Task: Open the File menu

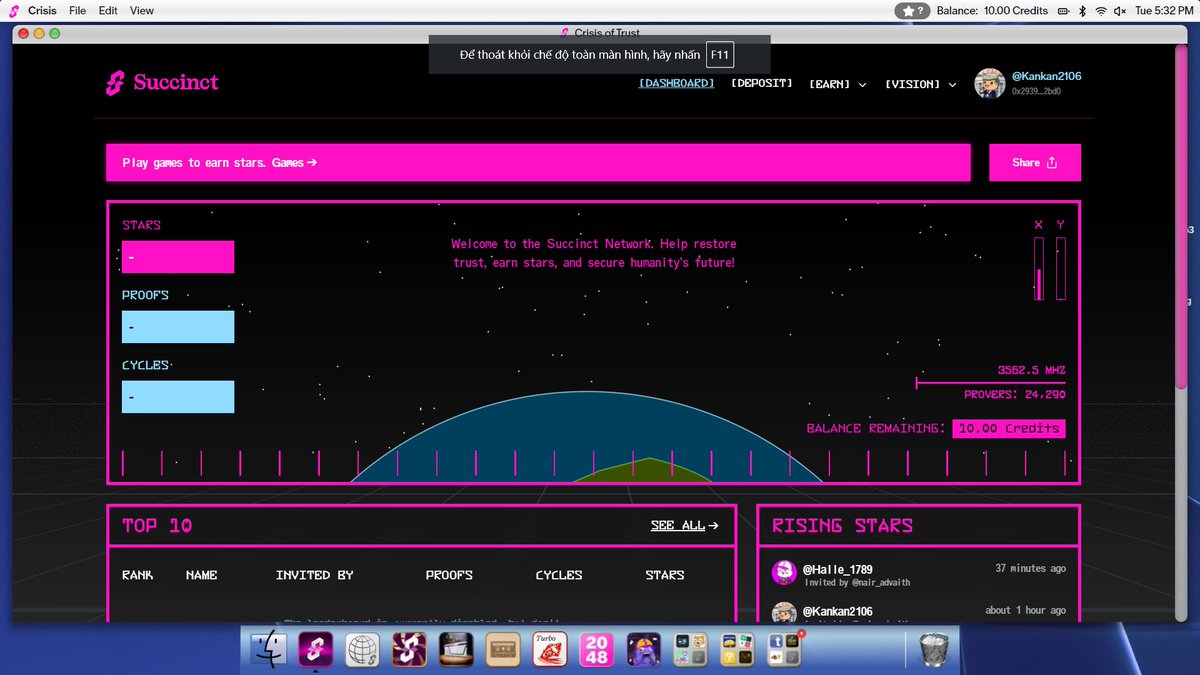Action: [x=77, y=10]
